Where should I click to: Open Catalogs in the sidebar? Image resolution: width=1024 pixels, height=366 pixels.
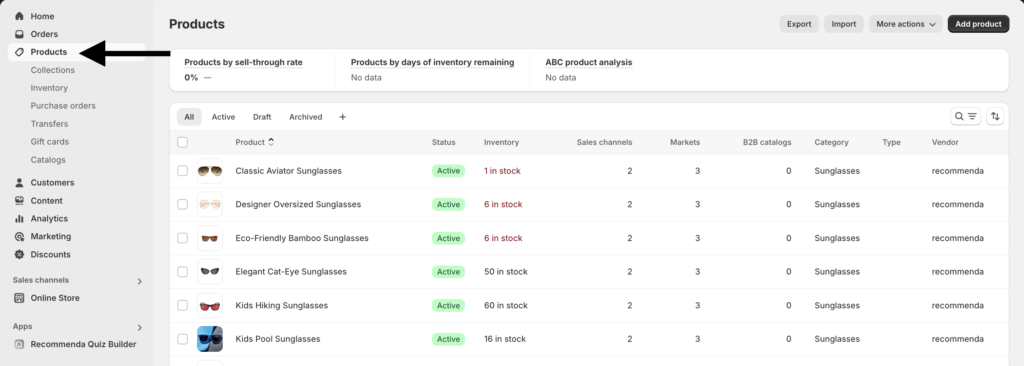(48, 159)
